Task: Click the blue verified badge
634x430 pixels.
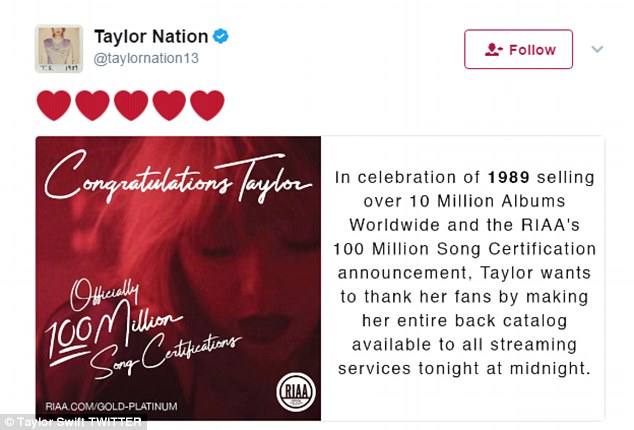Action: click(x=221, y=36)
